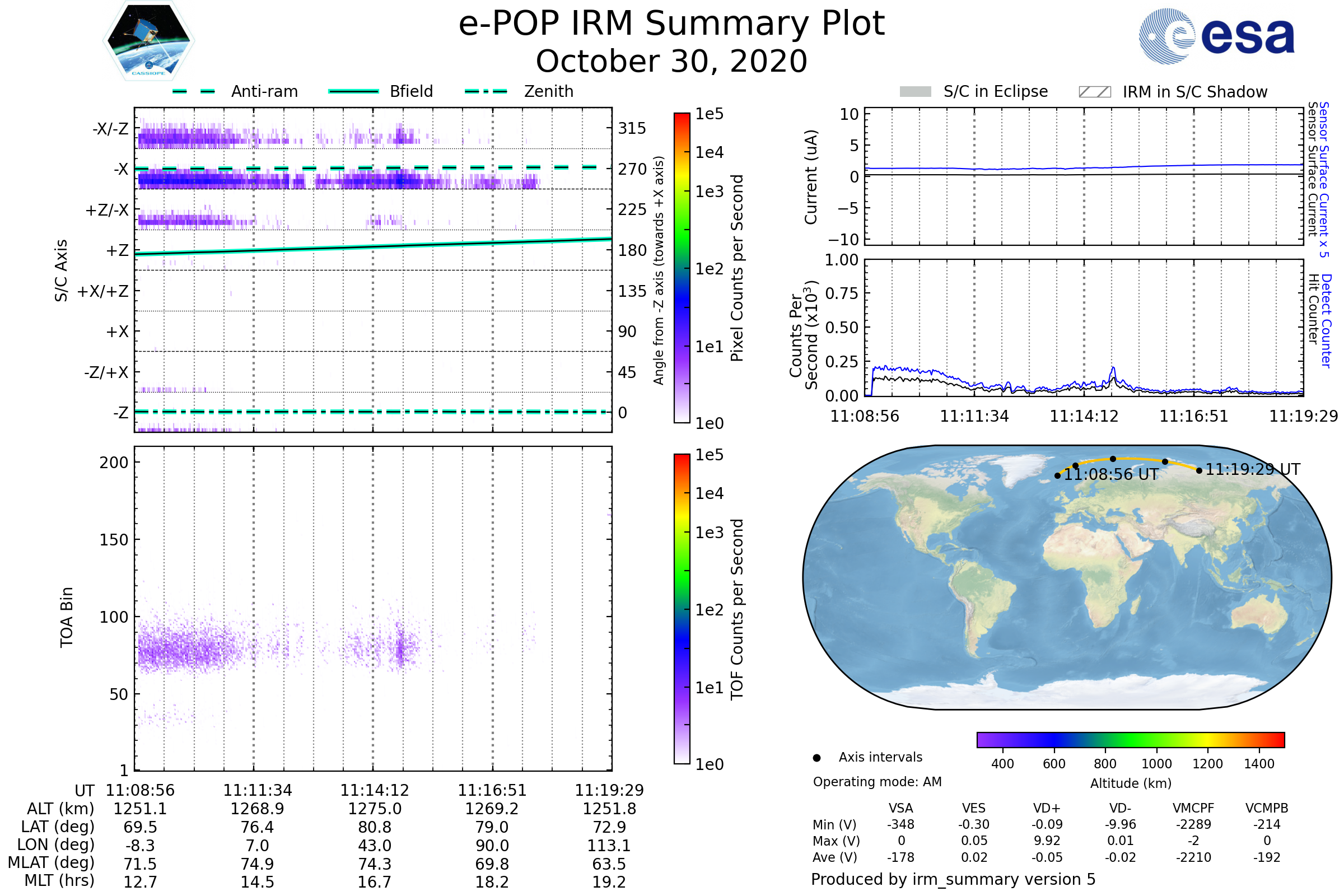Click the e-POP IRM Summary Plot title
The width and height of the screenshot is (1344, 896).
click(671, 24)
